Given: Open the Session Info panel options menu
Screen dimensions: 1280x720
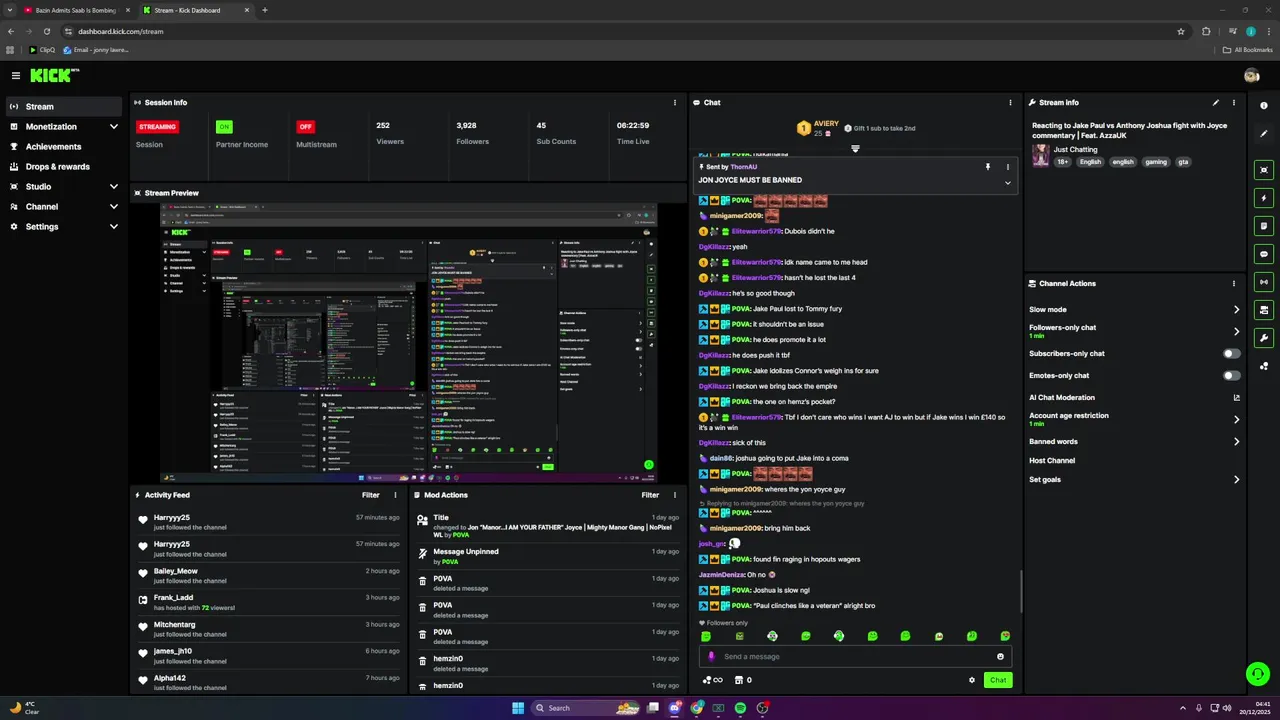Looking at the screenshot, I should (x=675, y=102).
